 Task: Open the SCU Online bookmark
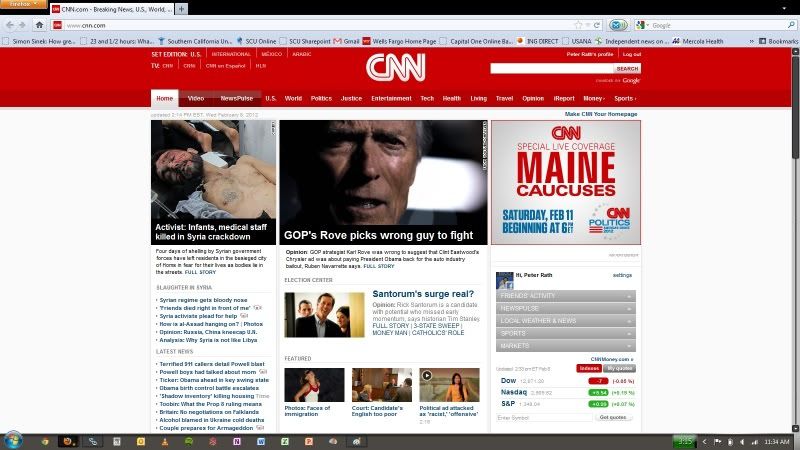[x=256, y=41]
